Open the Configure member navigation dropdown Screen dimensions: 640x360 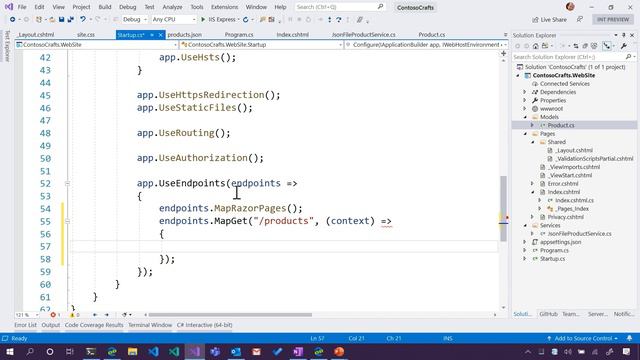pyautogui.click(x=426, y=44)
